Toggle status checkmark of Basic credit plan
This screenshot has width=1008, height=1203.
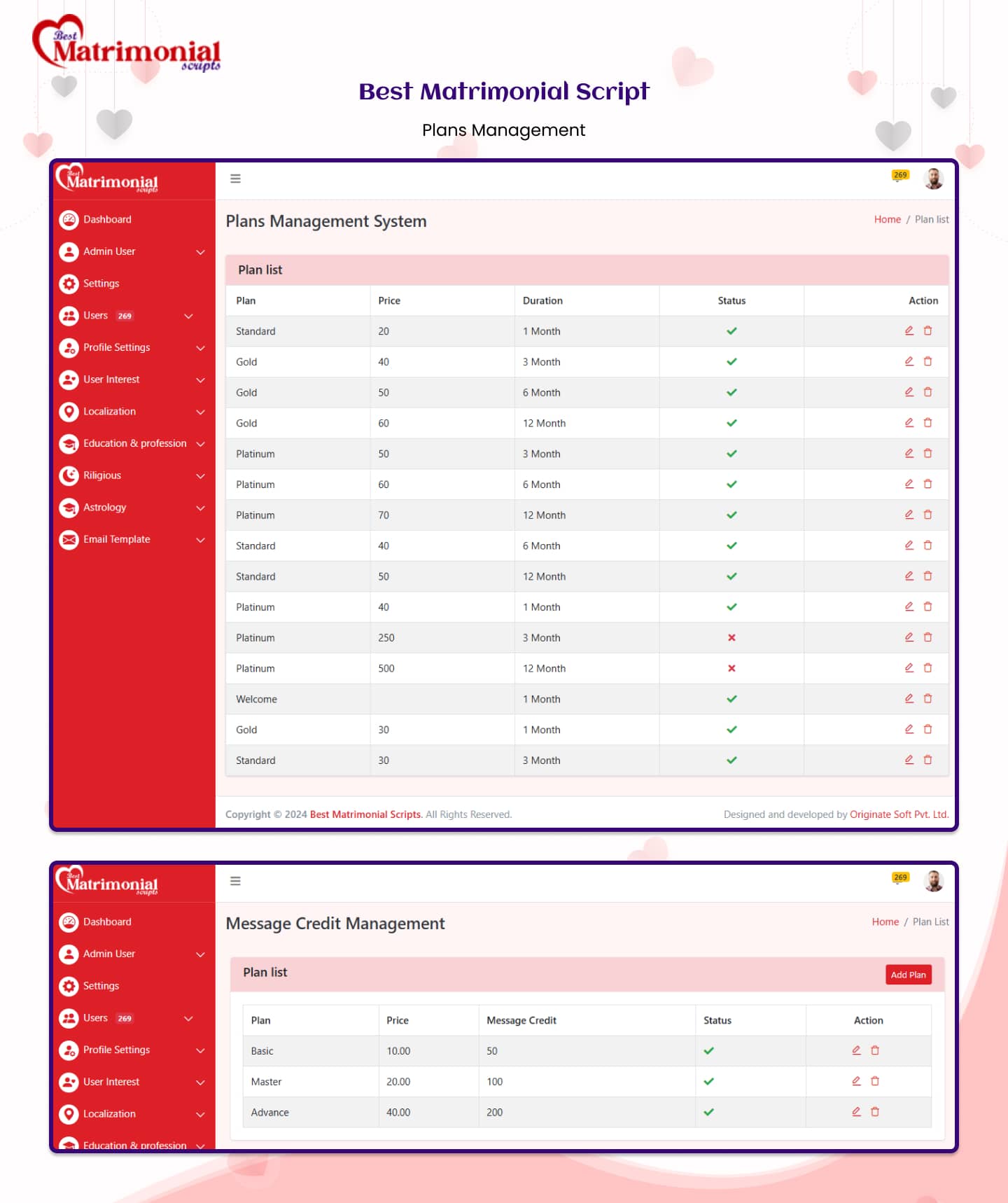point(709,1051)
